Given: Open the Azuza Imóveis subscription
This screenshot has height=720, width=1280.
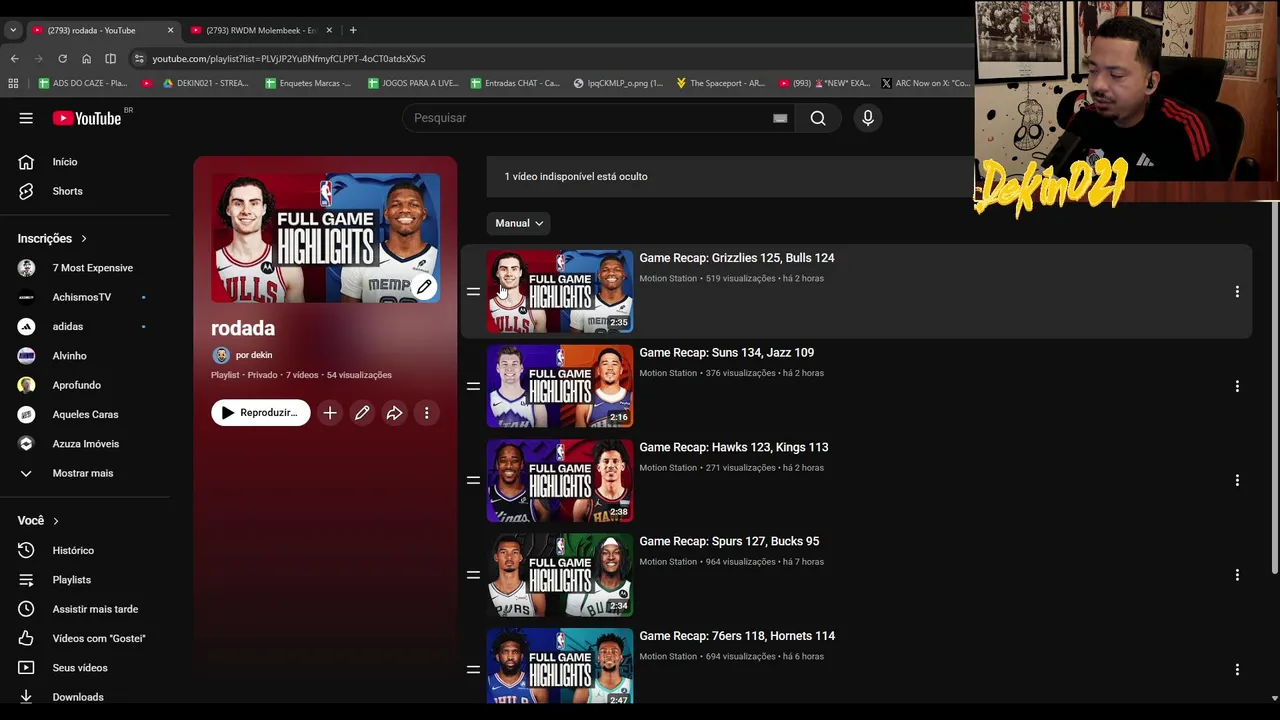Looking at the screenshot, I should click(x=85, y=444).
